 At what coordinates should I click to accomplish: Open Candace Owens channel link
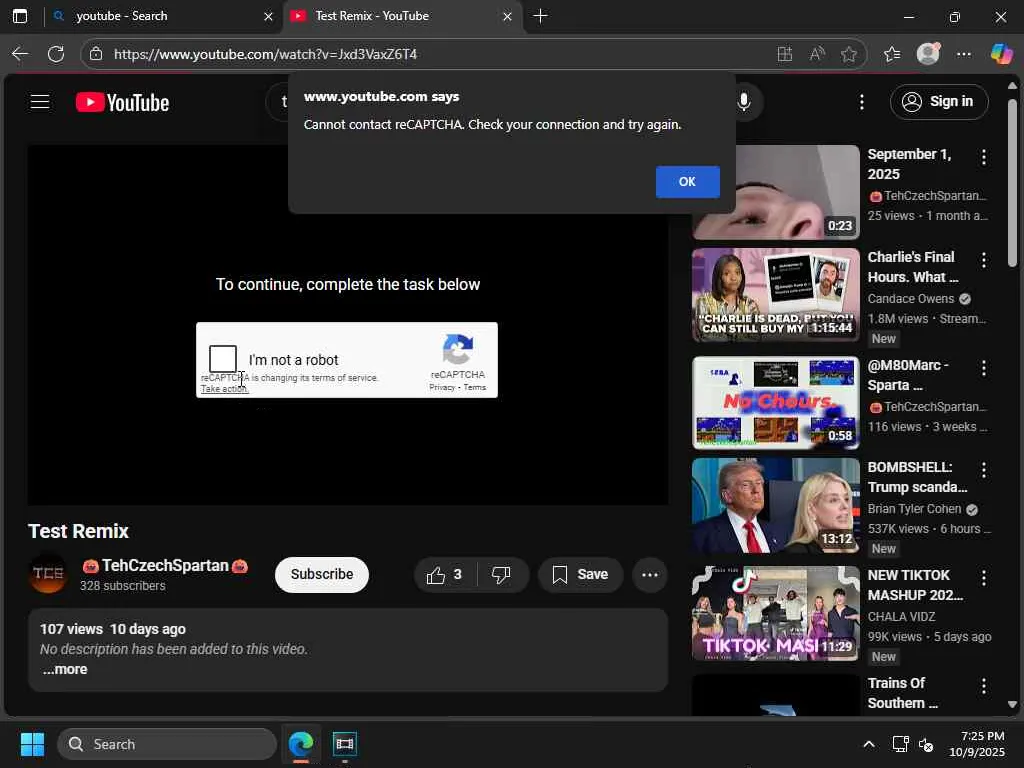click(910, 298)
